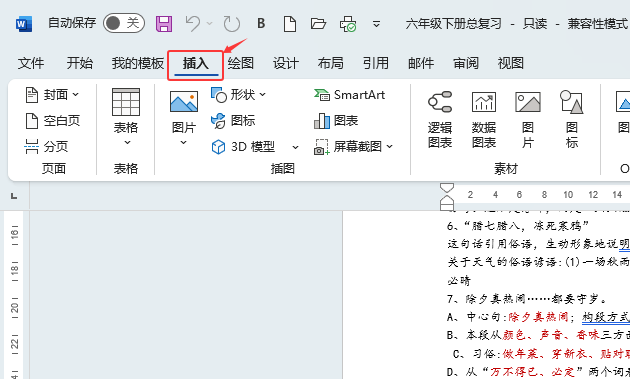Open the 封面 (Cover Page) dropdown
Image resolution: width=630 pixels, height=379 pixels.
point(52,95)
